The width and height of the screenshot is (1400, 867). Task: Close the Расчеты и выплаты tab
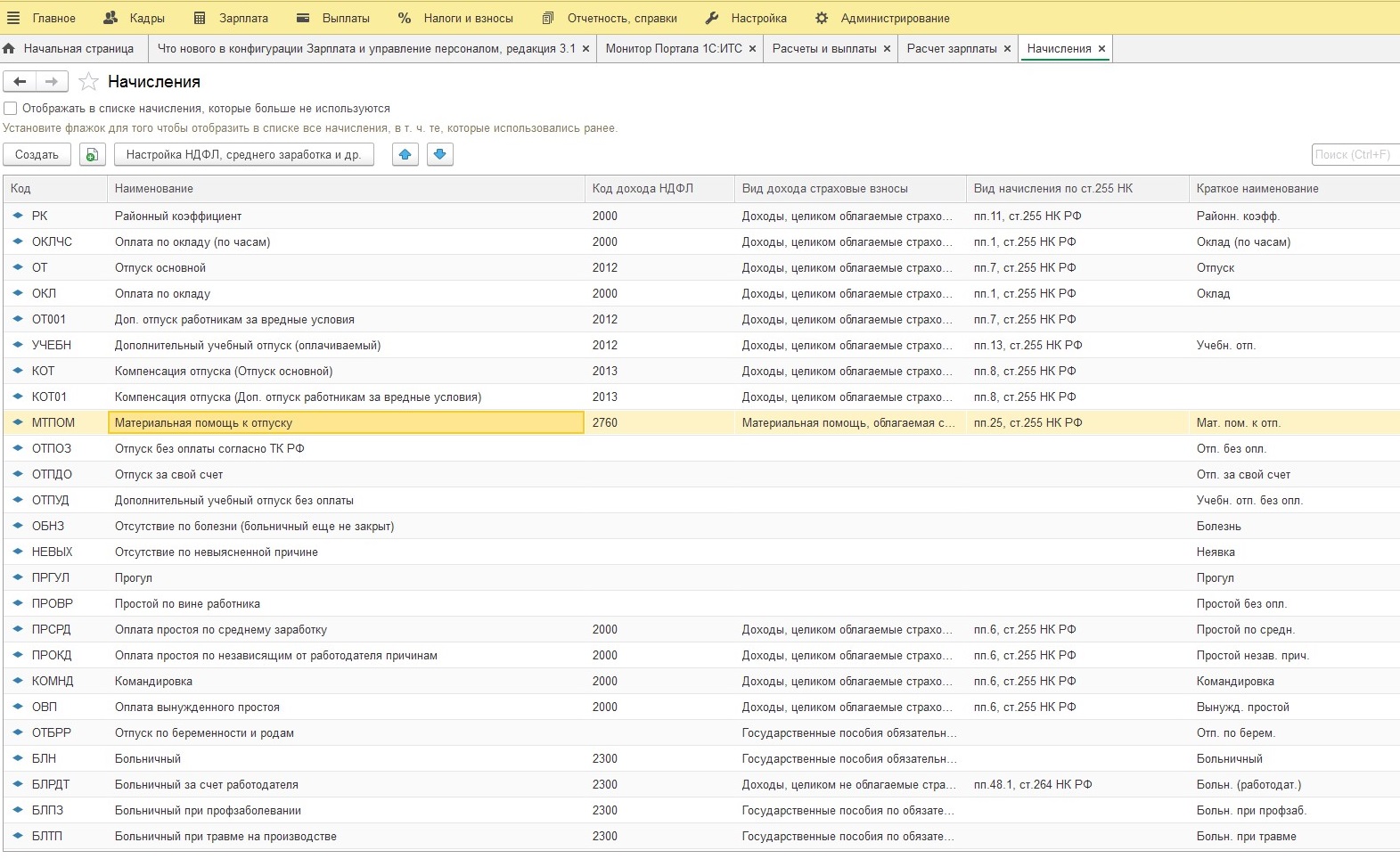click(x=888, y=49)
